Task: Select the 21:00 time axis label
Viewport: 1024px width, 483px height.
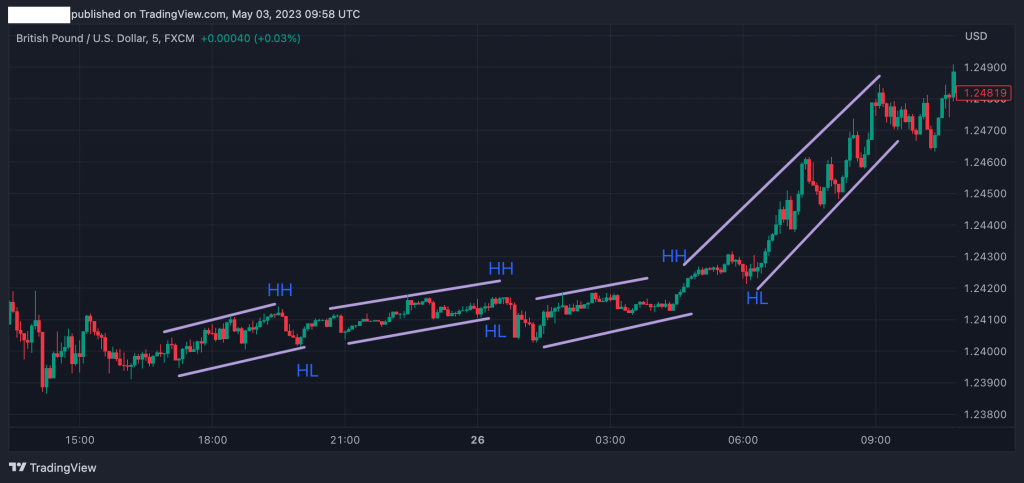Action: (x=344, y=440)
